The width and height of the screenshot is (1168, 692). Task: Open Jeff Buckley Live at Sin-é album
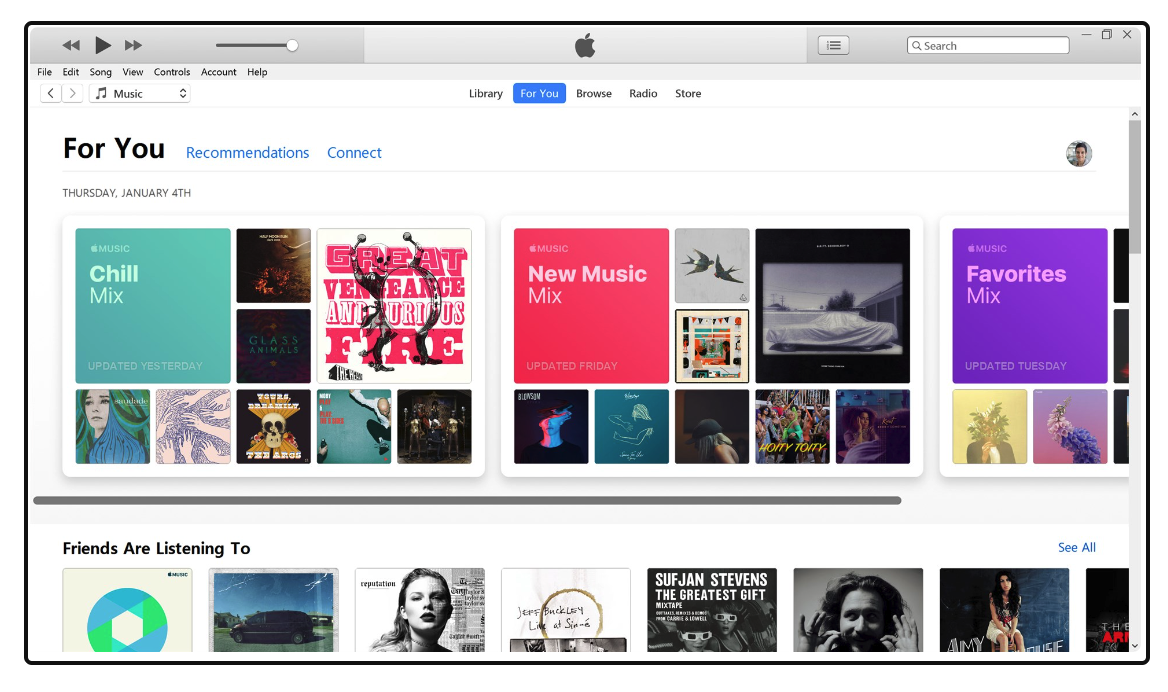pos(566,610)
